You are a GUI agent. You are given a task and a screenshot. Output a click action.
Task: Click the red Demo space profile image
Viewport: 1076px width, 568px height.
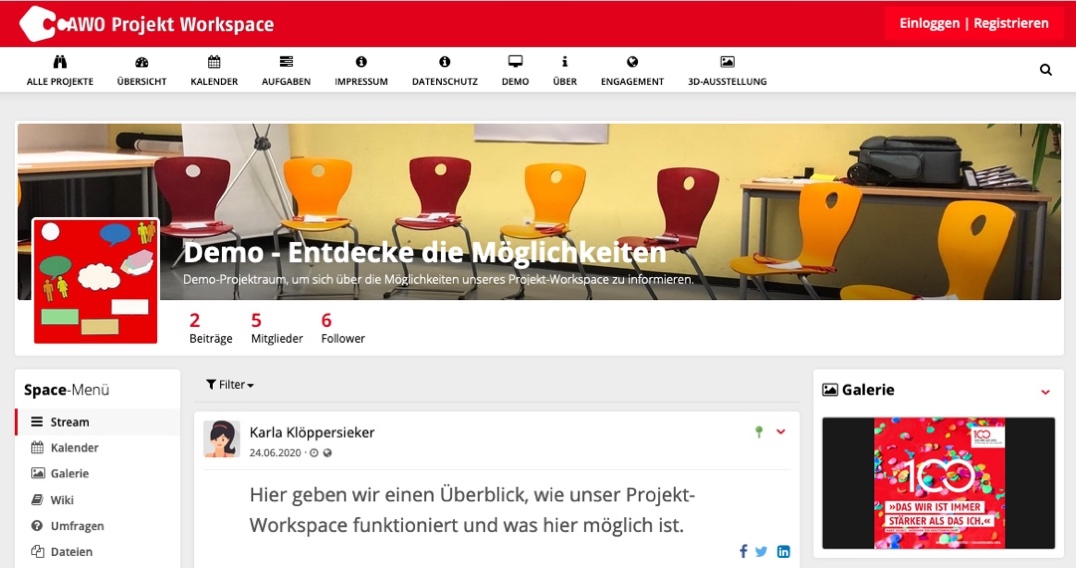(x=95, y=281)
